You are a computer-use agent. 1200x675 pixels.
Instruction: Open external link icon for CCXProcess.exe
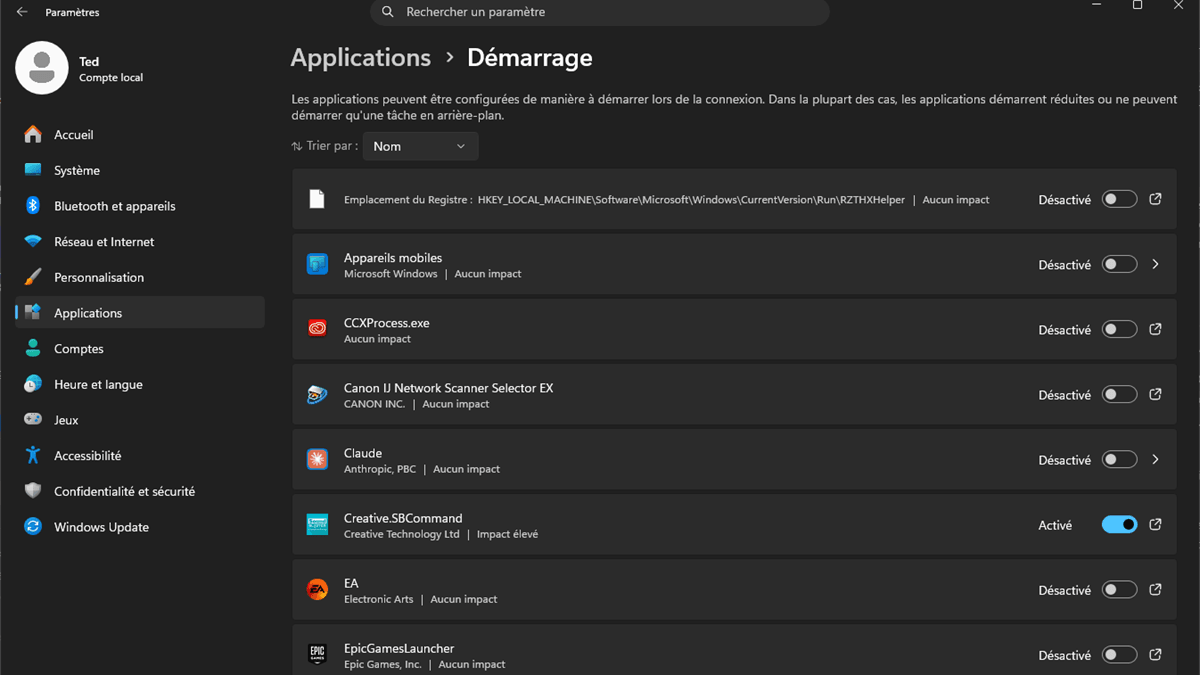point(1155,329)
